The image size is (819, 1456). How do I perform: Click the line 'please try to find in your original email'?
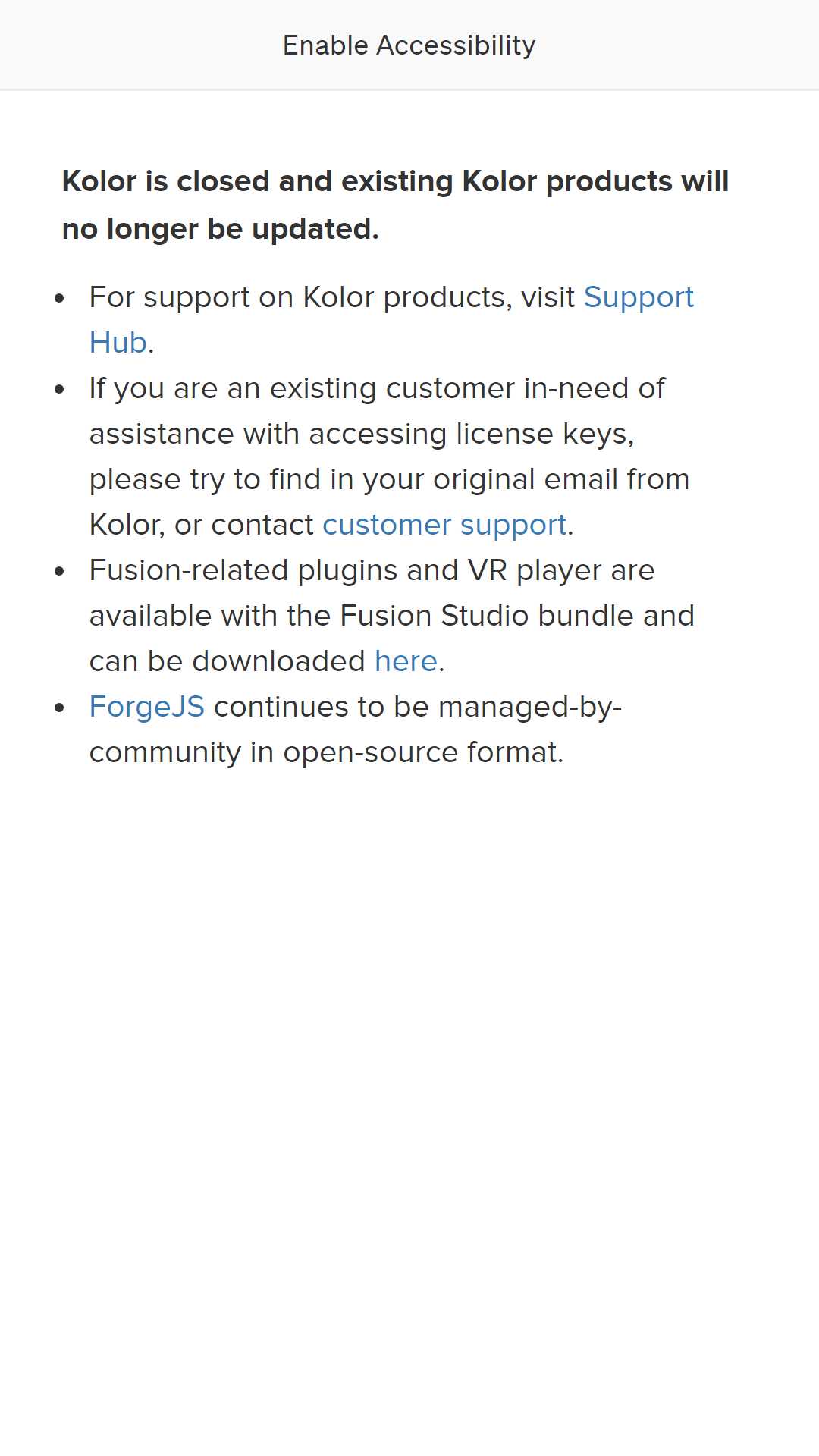point(389,479)
